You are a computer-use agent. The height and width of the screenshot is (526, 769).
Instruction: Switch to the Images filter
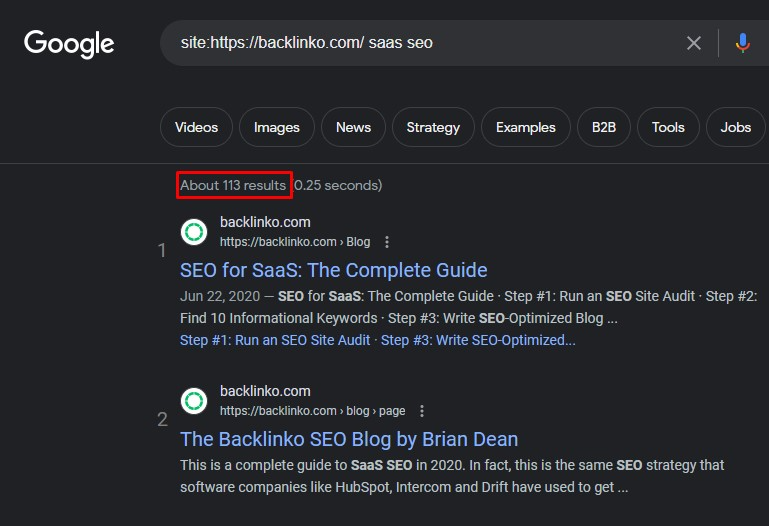pos(277,127)
